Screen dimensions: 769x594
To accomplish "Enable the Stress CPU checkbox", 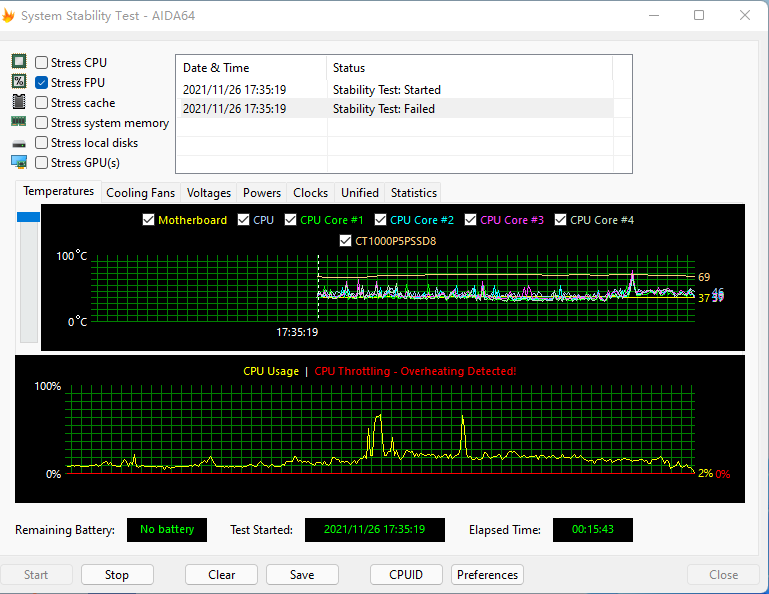I will [x=42, y=63].
